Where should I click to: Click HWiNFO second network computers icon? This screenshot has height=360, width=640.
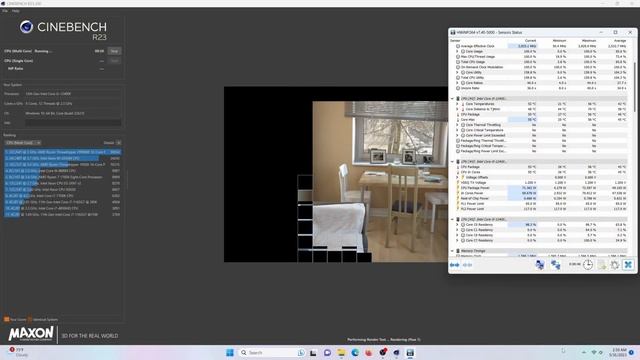pyautogui.click(x=556, y=264)
